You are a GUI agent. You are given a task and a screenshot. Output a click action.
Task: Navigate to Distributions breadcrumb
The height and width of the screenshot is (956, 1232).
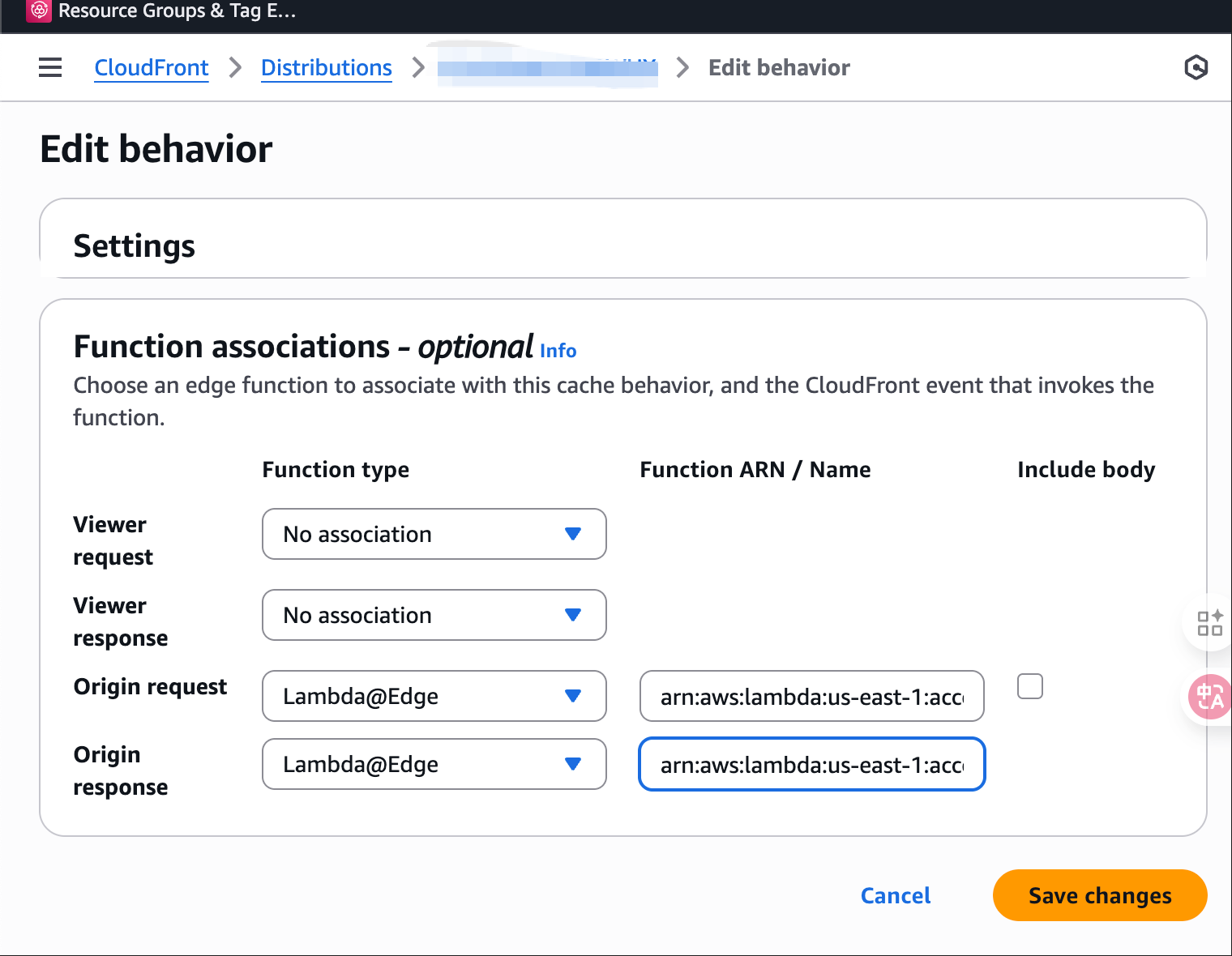tap(326, 68)
